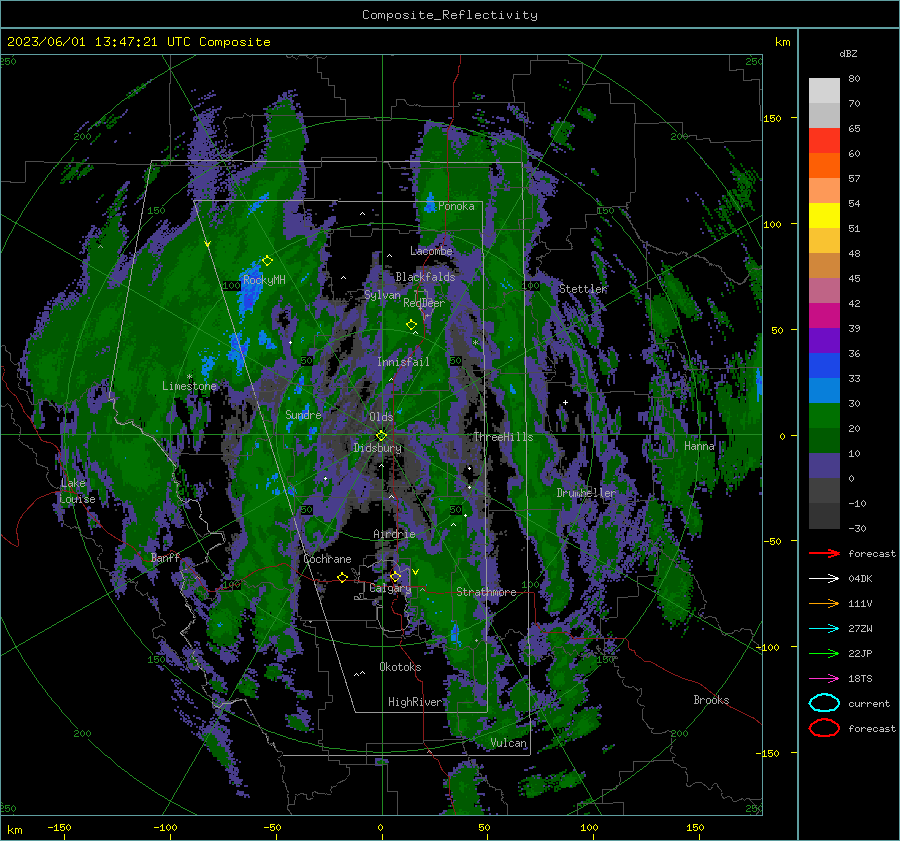The width and height of the screenshot is (900, 841).
Task: Click the yellow 54-51 dBZ swatch
Action: [x=824, y=216]
